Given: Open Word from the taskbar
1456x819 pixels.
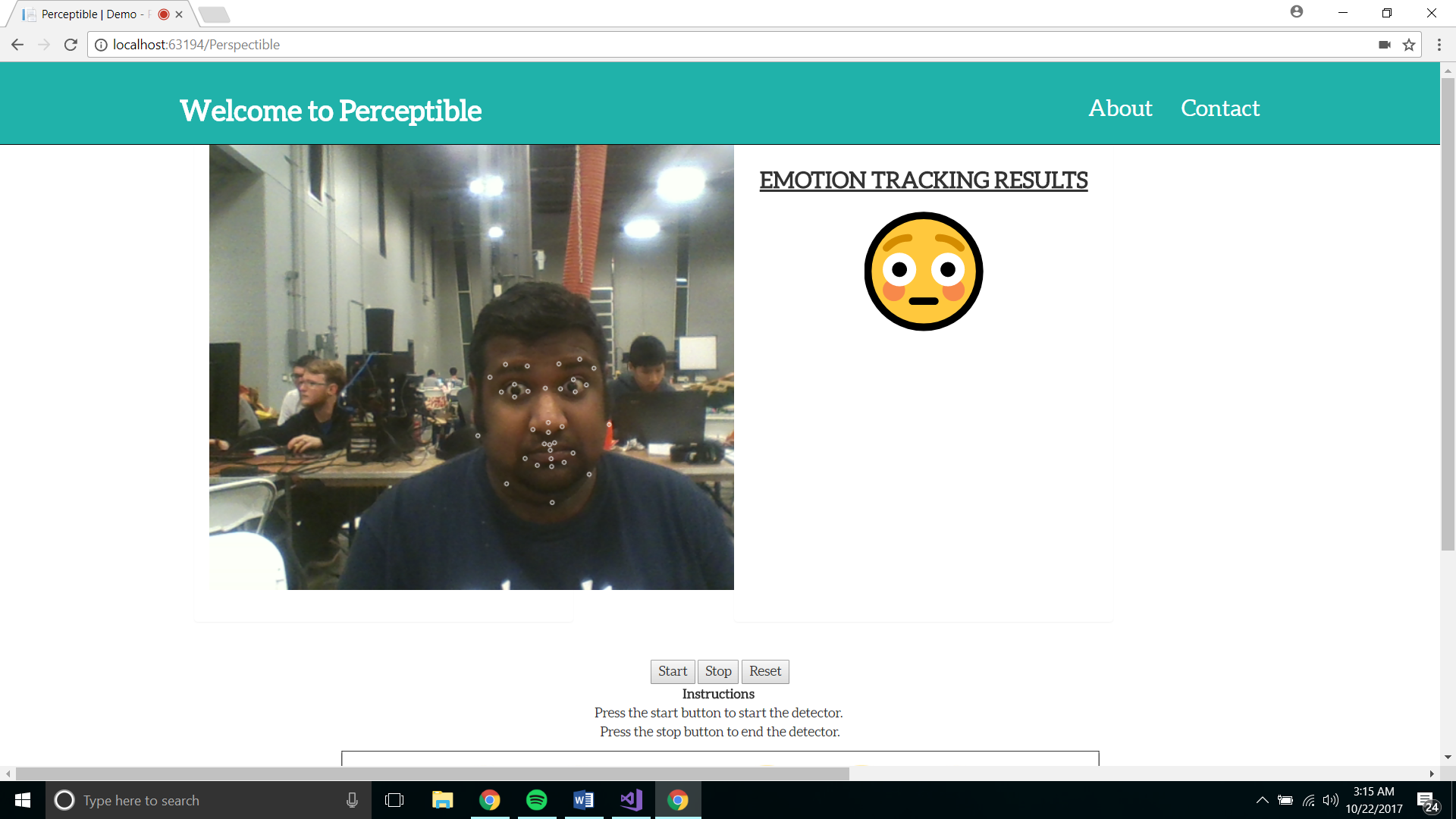Looking at the screenshot, I should [x=583, y=800].
